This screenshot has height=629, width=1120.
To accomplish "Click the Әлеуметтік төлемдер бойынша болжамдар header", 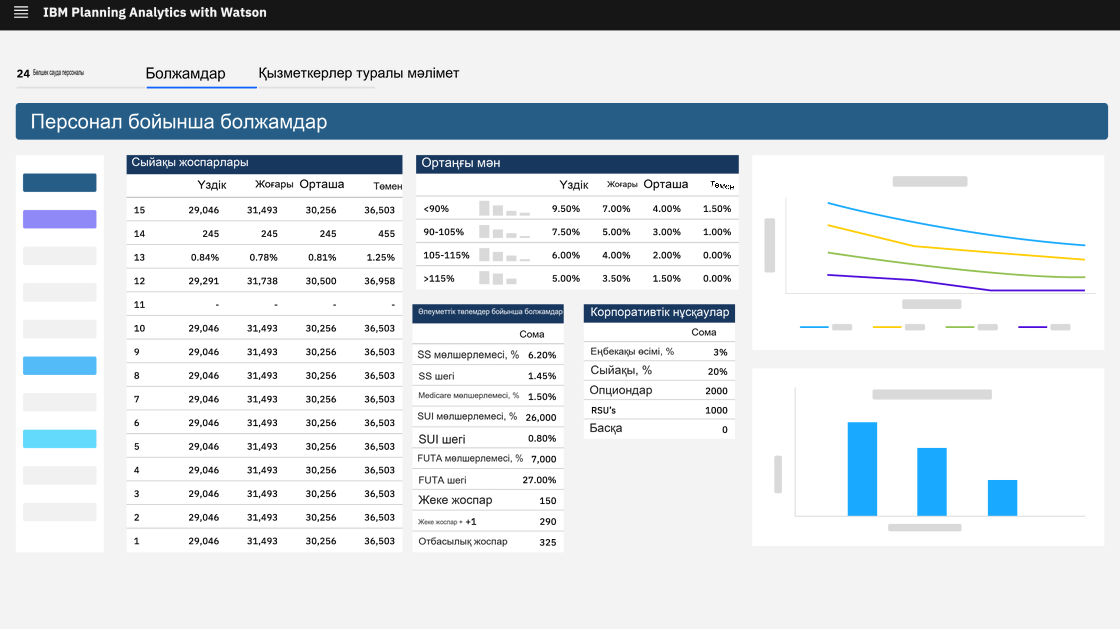I will click(x=488, y=313).
